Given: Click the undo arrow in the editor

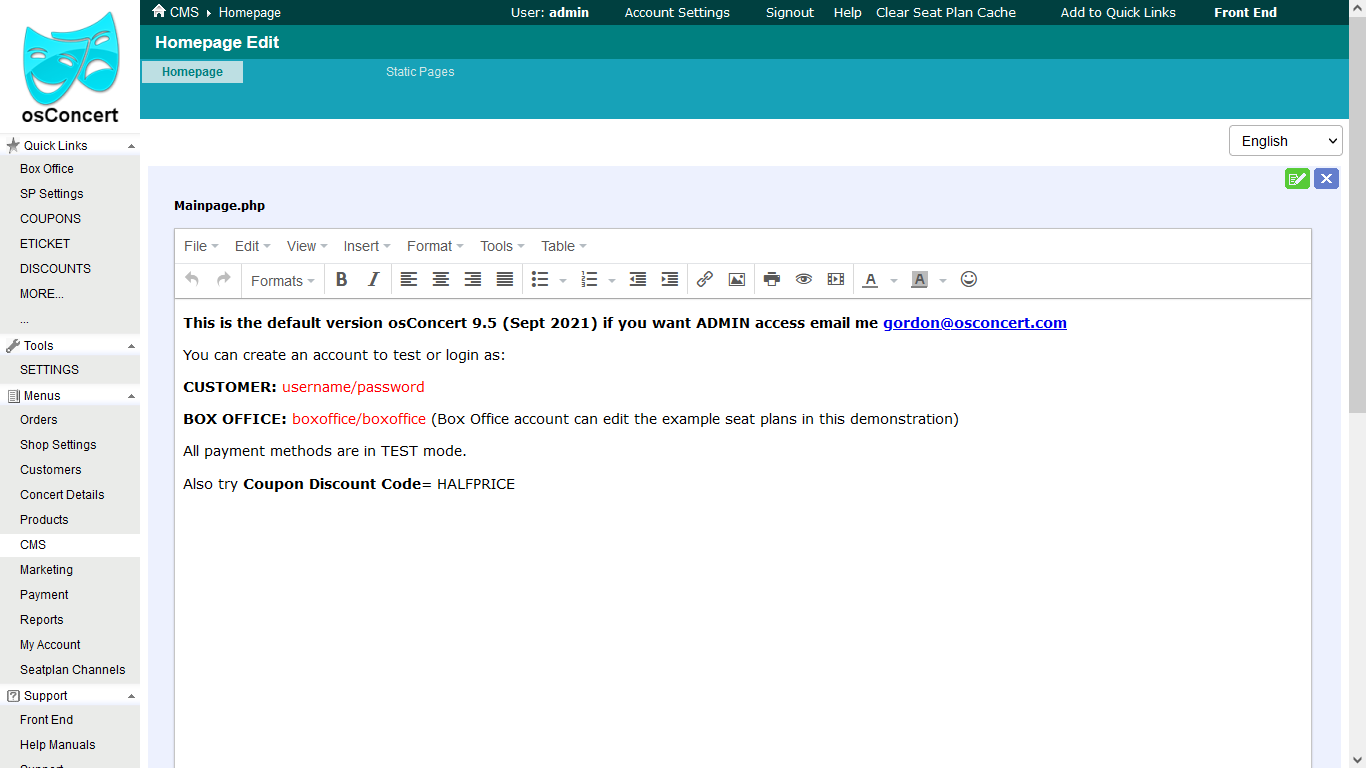Looking at the screenshot, I should tap(191, 280).
